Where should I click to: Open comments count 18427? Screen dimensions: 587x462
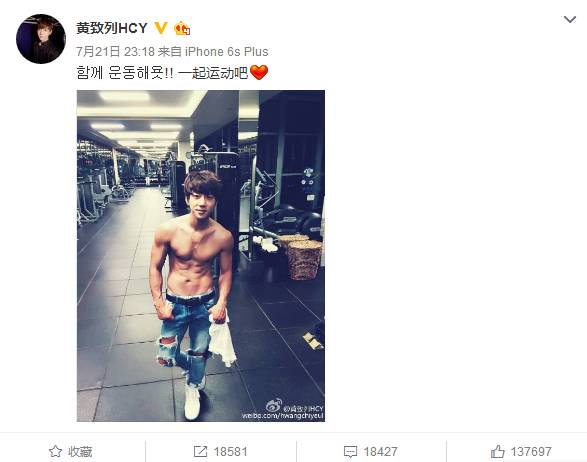(380, 452)
